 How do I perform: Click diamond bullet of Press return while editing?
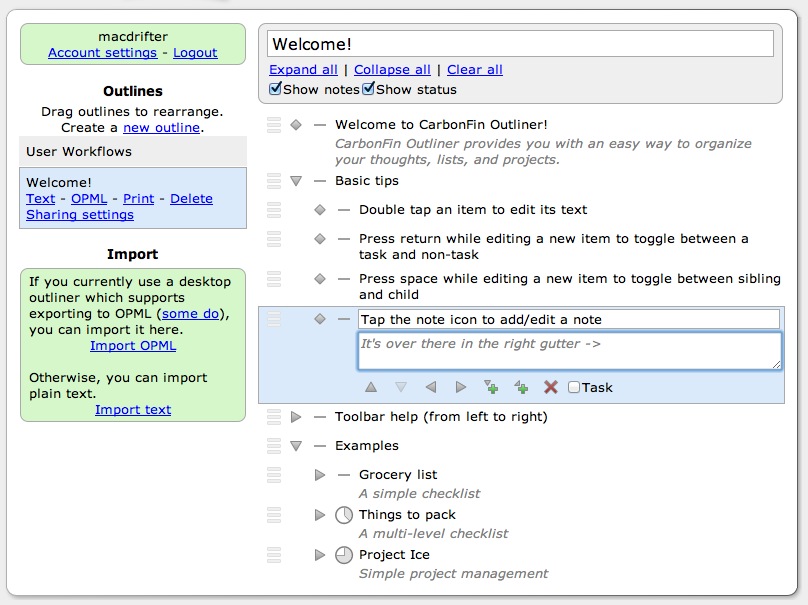[320, 239]
